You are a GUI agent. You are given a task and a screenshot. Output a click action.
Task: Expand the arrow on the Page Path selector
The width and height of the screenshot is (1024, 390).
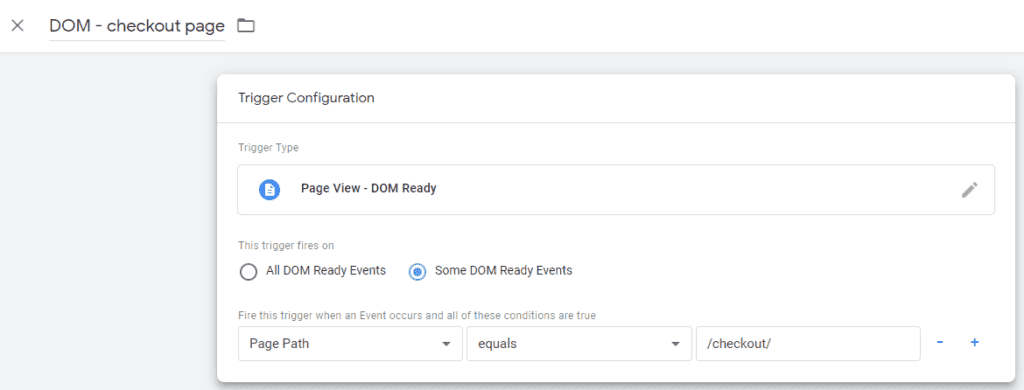[446, 344]
